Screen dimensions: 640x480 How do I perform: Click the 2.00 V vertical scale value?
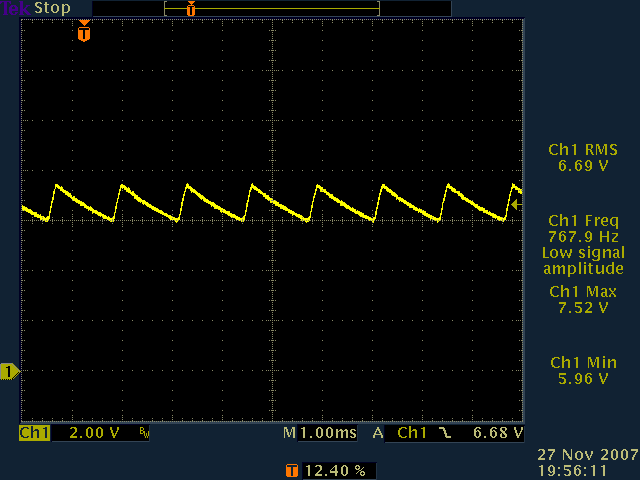(94, 433)
